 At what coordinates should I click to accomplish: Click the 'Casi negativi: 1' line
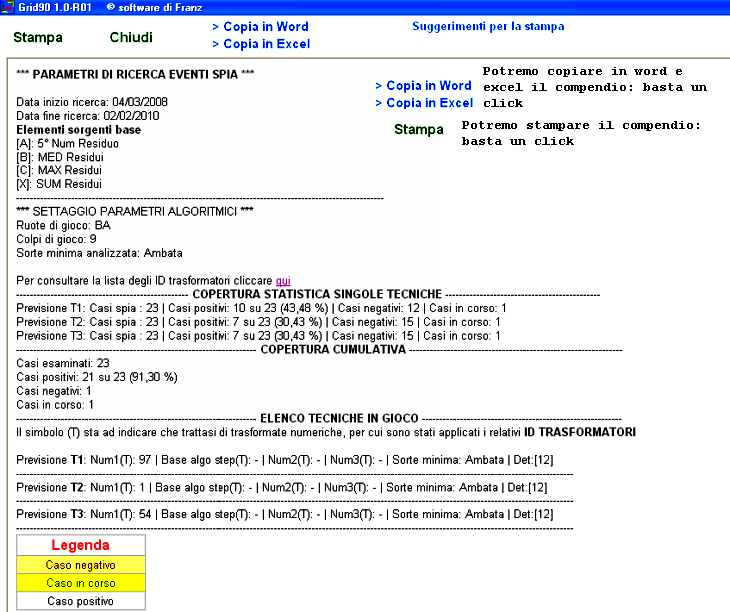[x=54, y=391]
